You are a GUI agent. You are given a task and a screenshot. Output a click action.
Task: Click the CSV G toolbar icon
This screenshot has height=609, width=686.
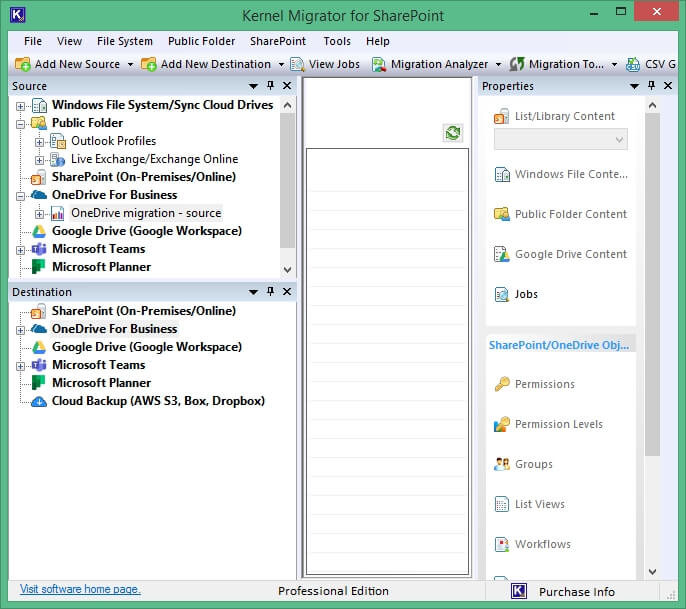point(633,64)
